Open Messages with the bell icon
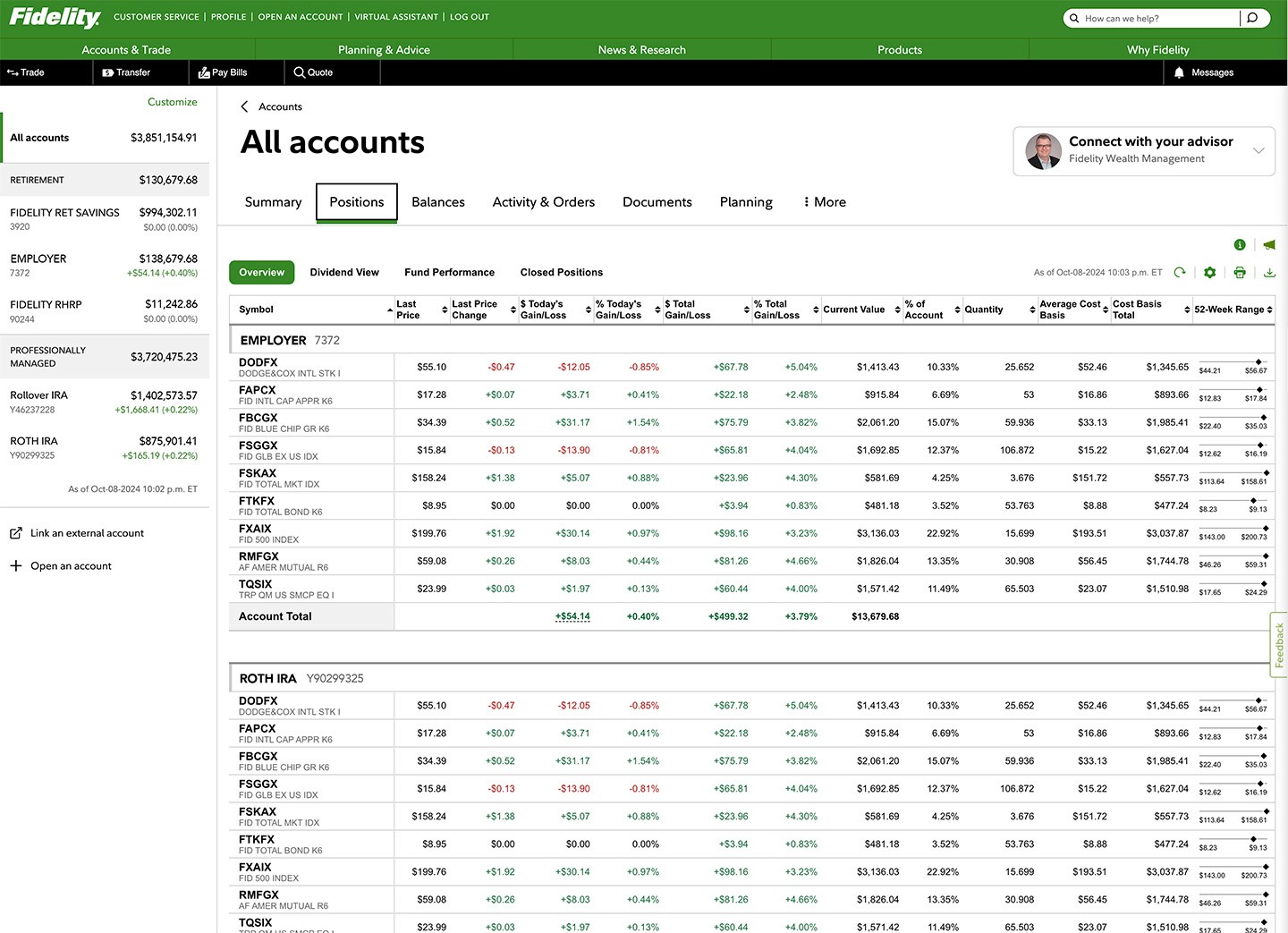The image size is (1288, 933). (x=1204, y=72)
